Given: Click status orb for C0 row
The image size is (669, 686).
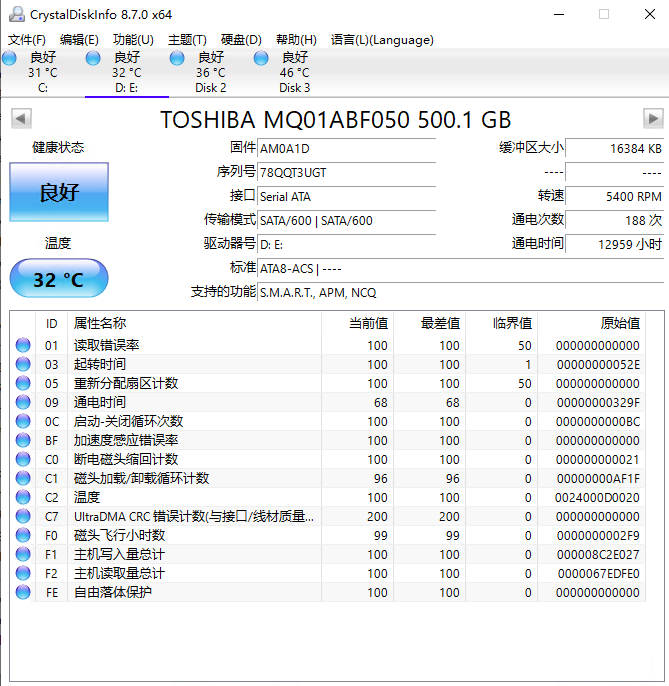Looking at the screenshot, I should pyautogui.click(x=23, y=459).
